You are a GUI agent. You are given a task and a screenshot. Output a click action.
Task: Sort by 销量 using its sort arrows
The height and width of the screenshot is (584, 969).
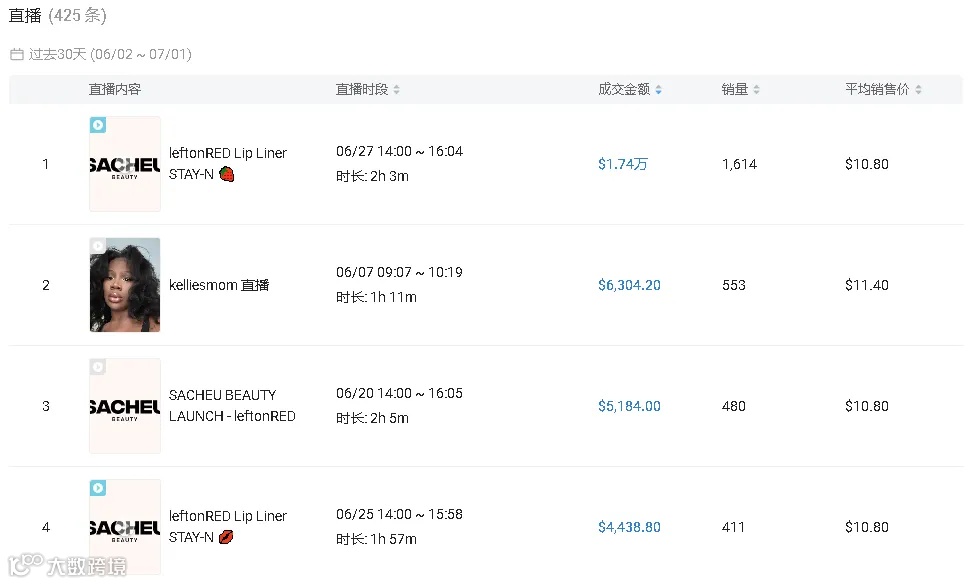click(x=756, y=90)
